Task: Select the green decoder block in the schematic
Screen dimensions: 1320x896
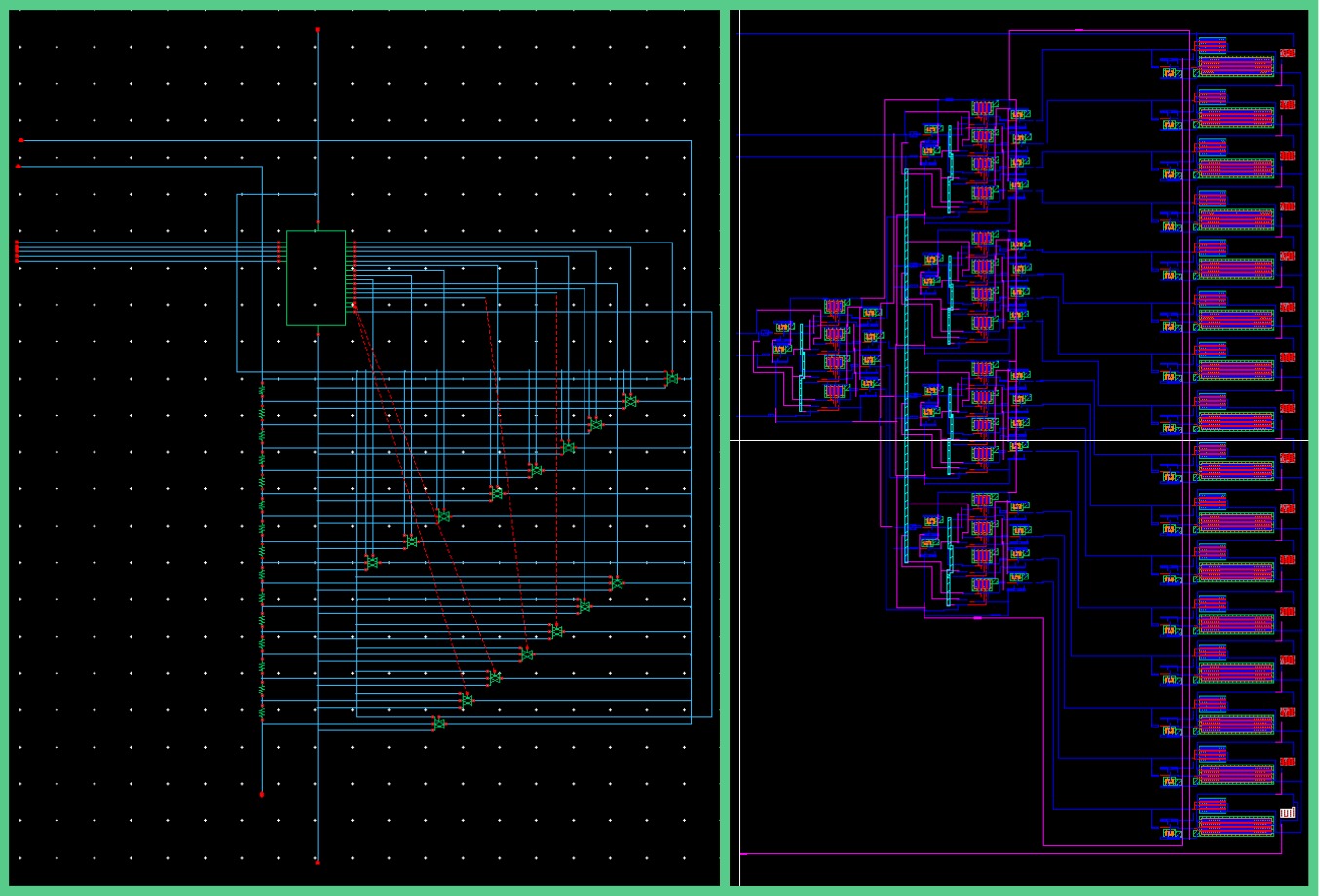Action: [x=316, y=278]
